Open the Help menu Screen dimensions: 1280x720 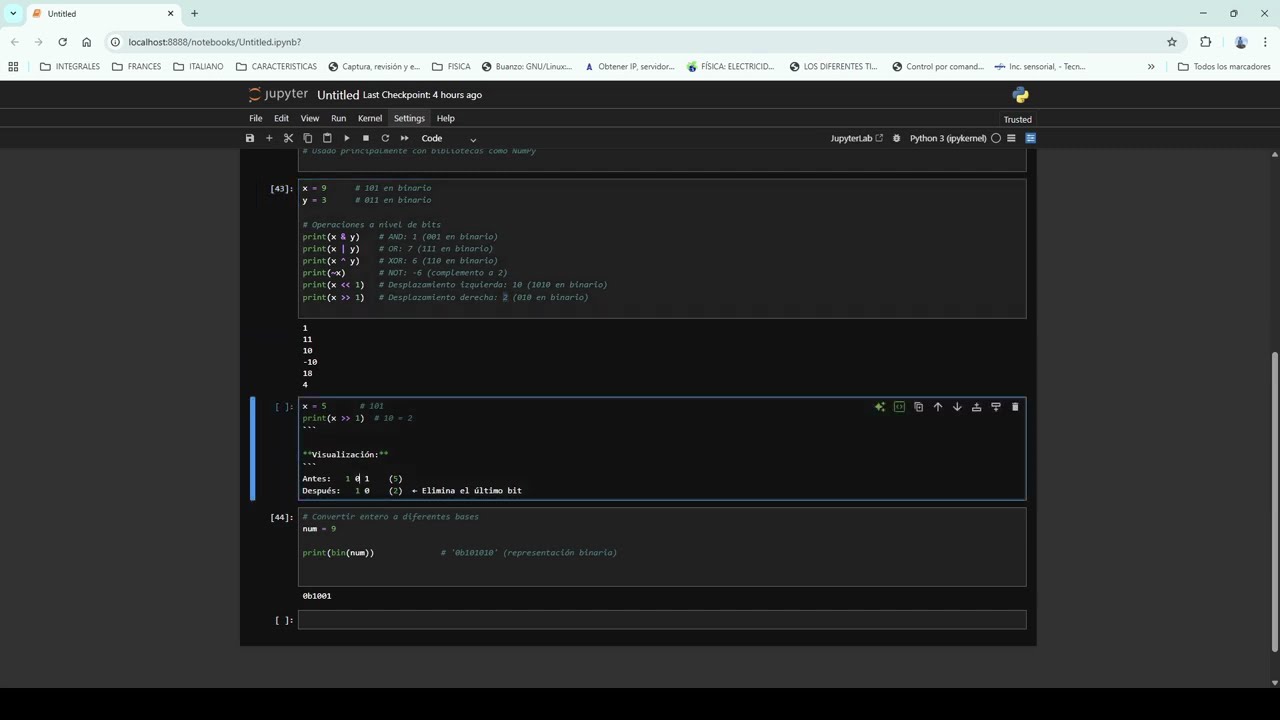pyautogui.click(x=445, y=118)
